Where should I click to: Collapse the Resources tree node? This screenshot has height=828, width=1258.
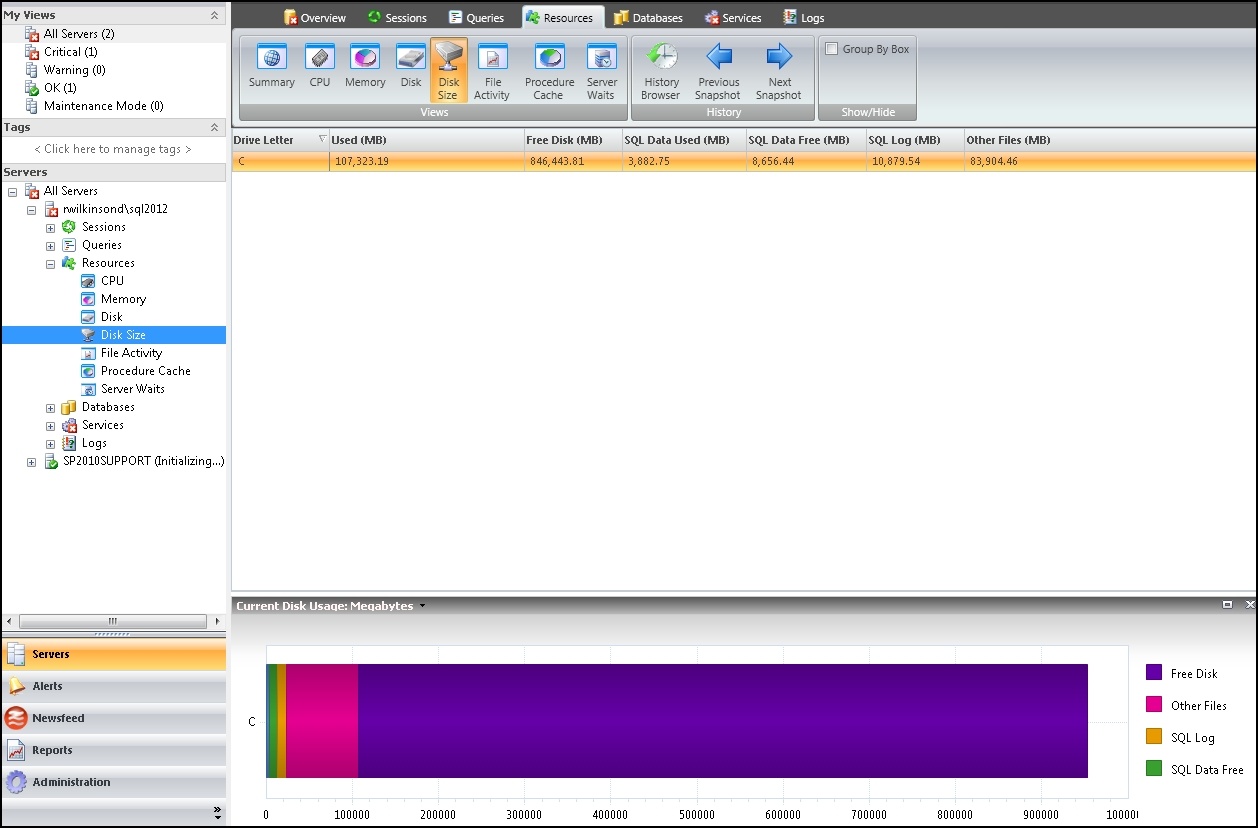tap(50, 264)
